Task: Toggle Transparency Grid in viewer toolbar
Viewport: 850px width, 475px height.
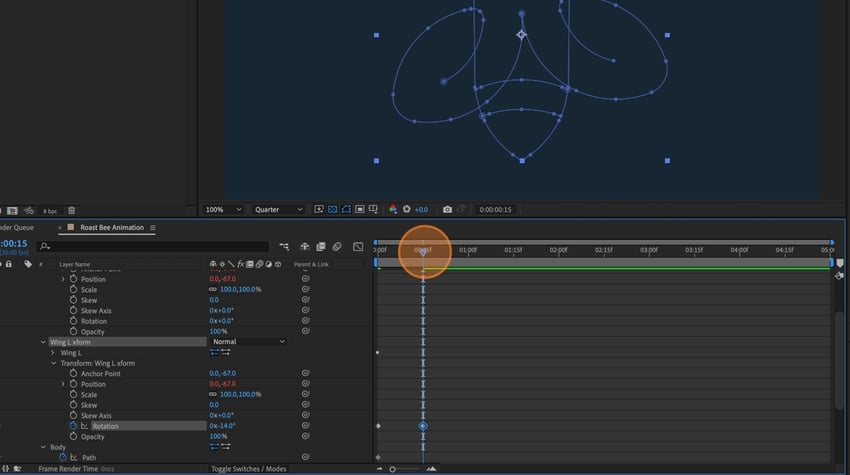Action: click(332, 209)
